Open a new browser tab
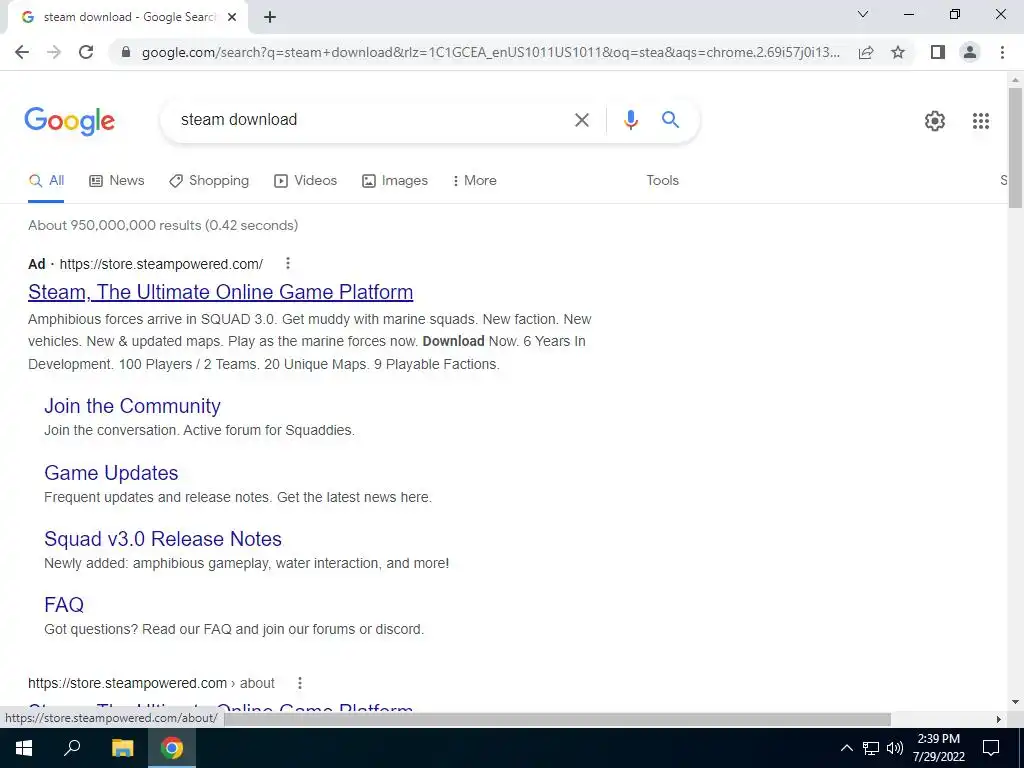This screenshot has width=1024, height=768. coord(270,18)
